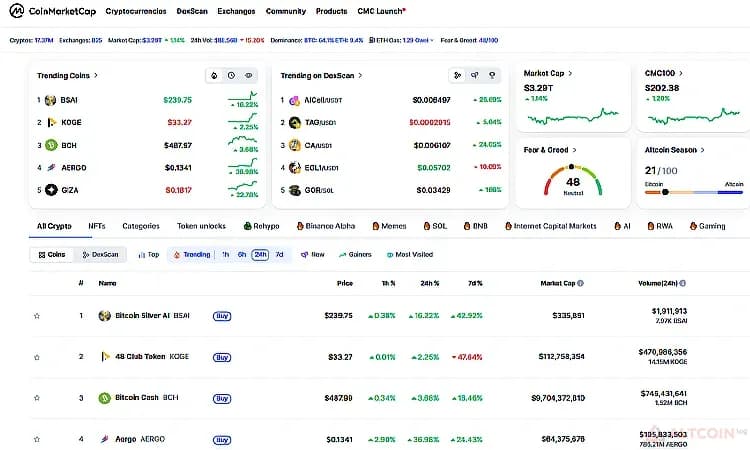The width and height of the screenshot is (750, 450).
Task: Open Exchanges menu
Action: (236, 11)
